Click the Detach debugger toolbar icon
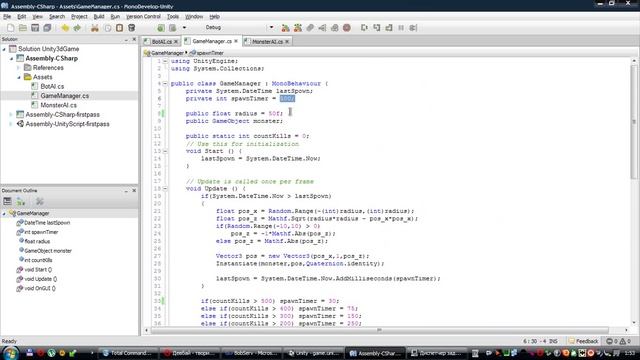 click(322, 28)
